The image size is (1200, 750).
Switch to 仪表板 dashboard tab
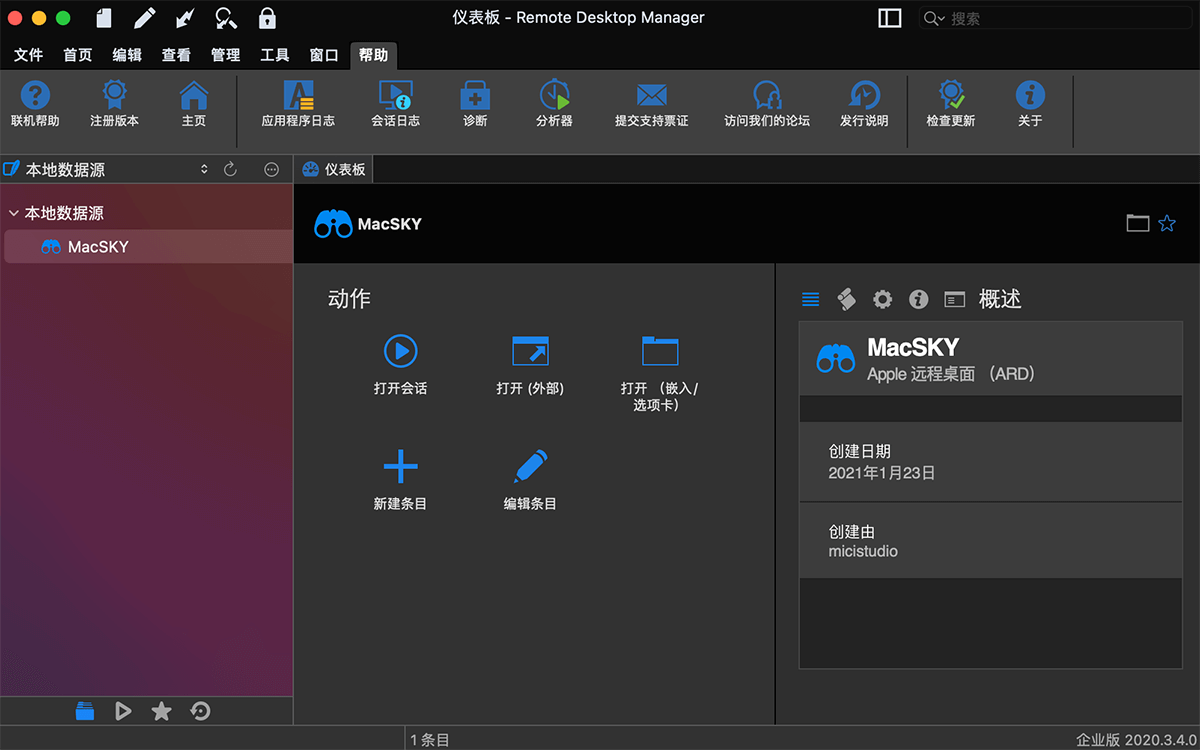coord(334,170)
